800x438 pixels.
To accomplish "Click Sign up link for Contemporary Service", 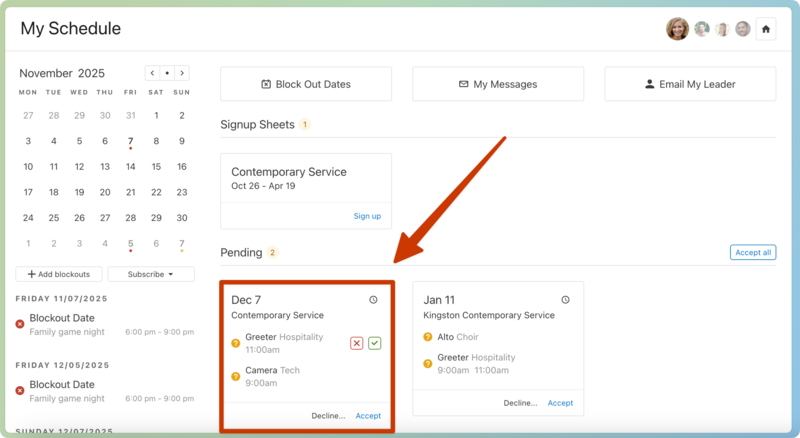I will [367, 216].
